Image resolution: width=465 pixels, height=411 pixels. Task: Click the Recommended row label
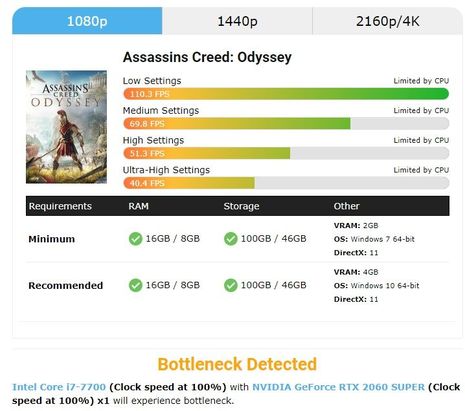coord(66,285)
